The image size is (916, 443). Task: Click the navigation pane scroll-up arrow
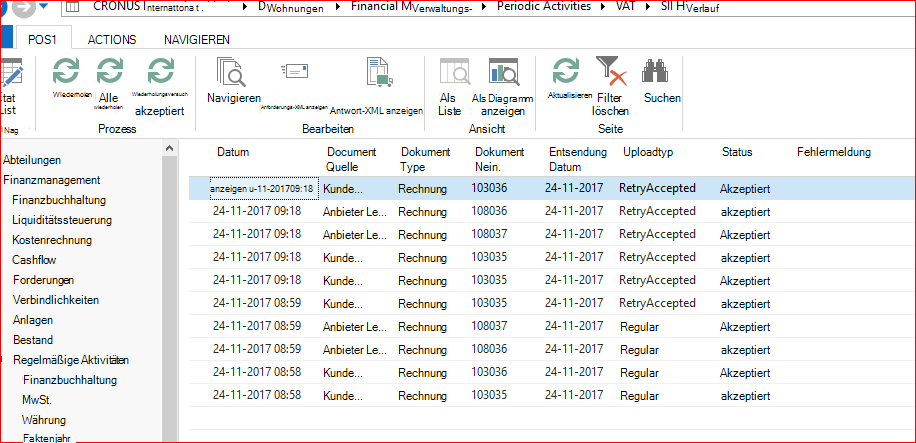click(169, 149)
